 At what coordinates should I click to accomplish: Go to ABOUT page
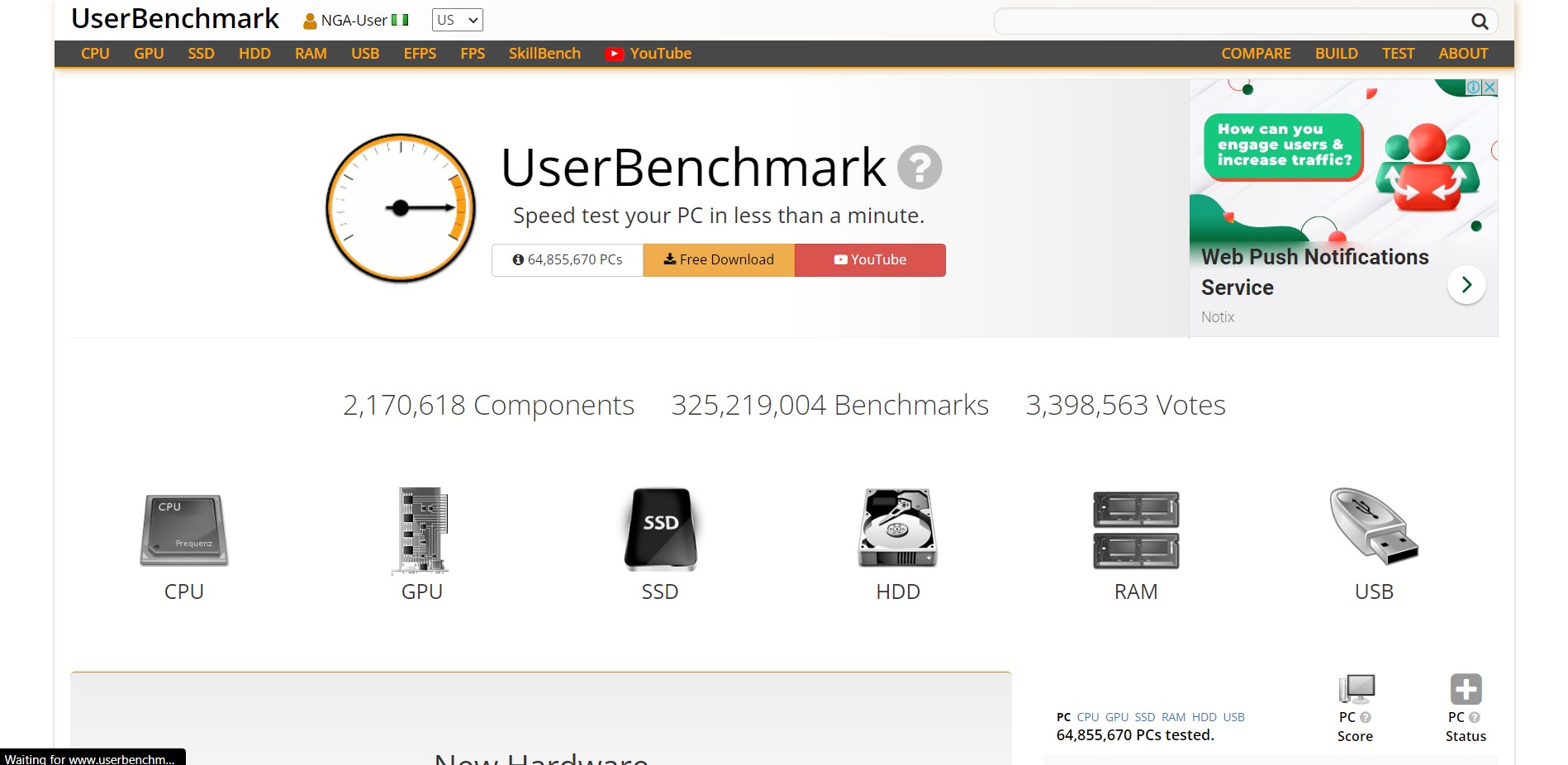point(1463,54)
